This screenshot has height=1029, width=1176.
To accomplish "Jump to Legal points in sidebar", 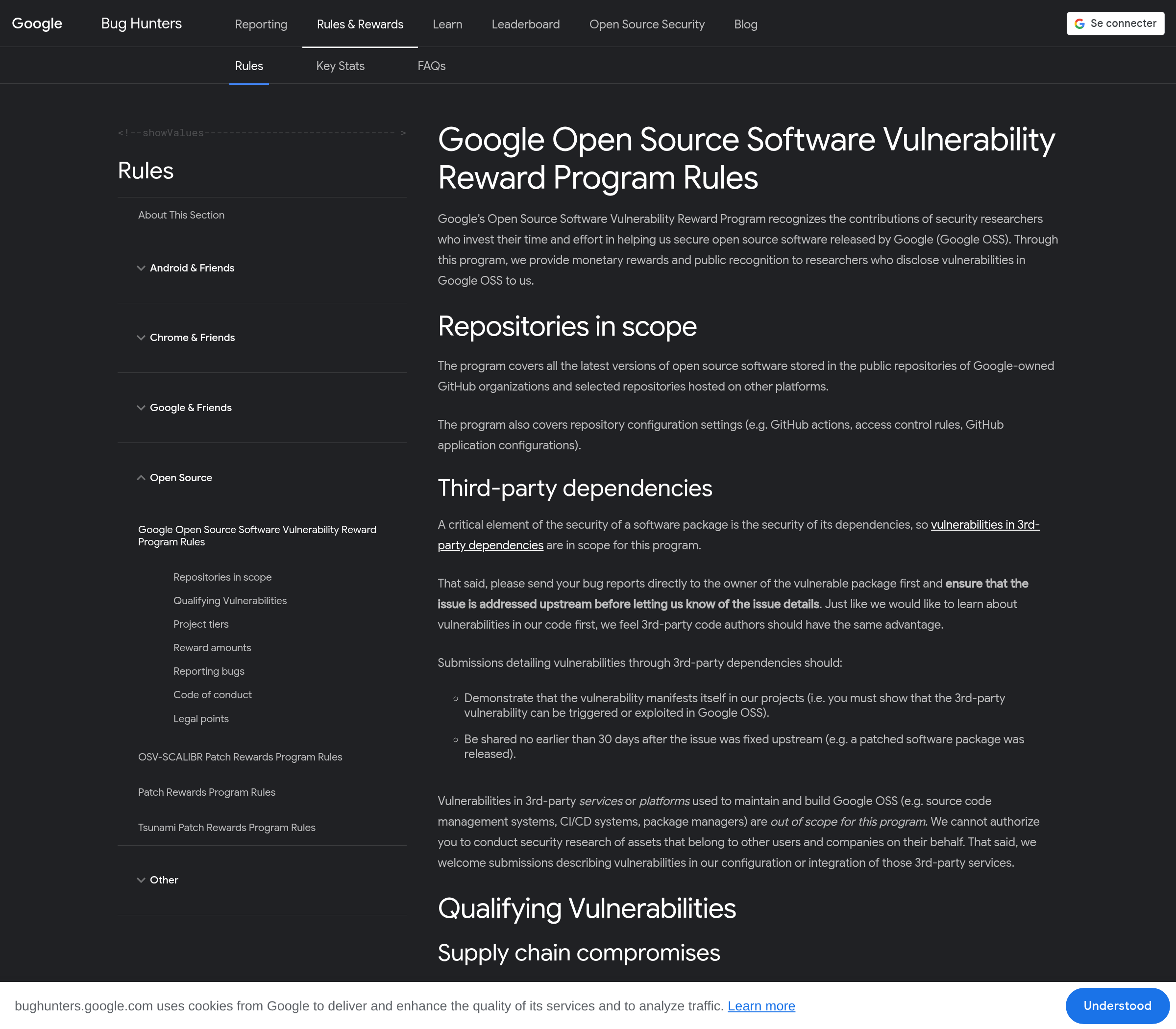I will click(x=201, y=719).
